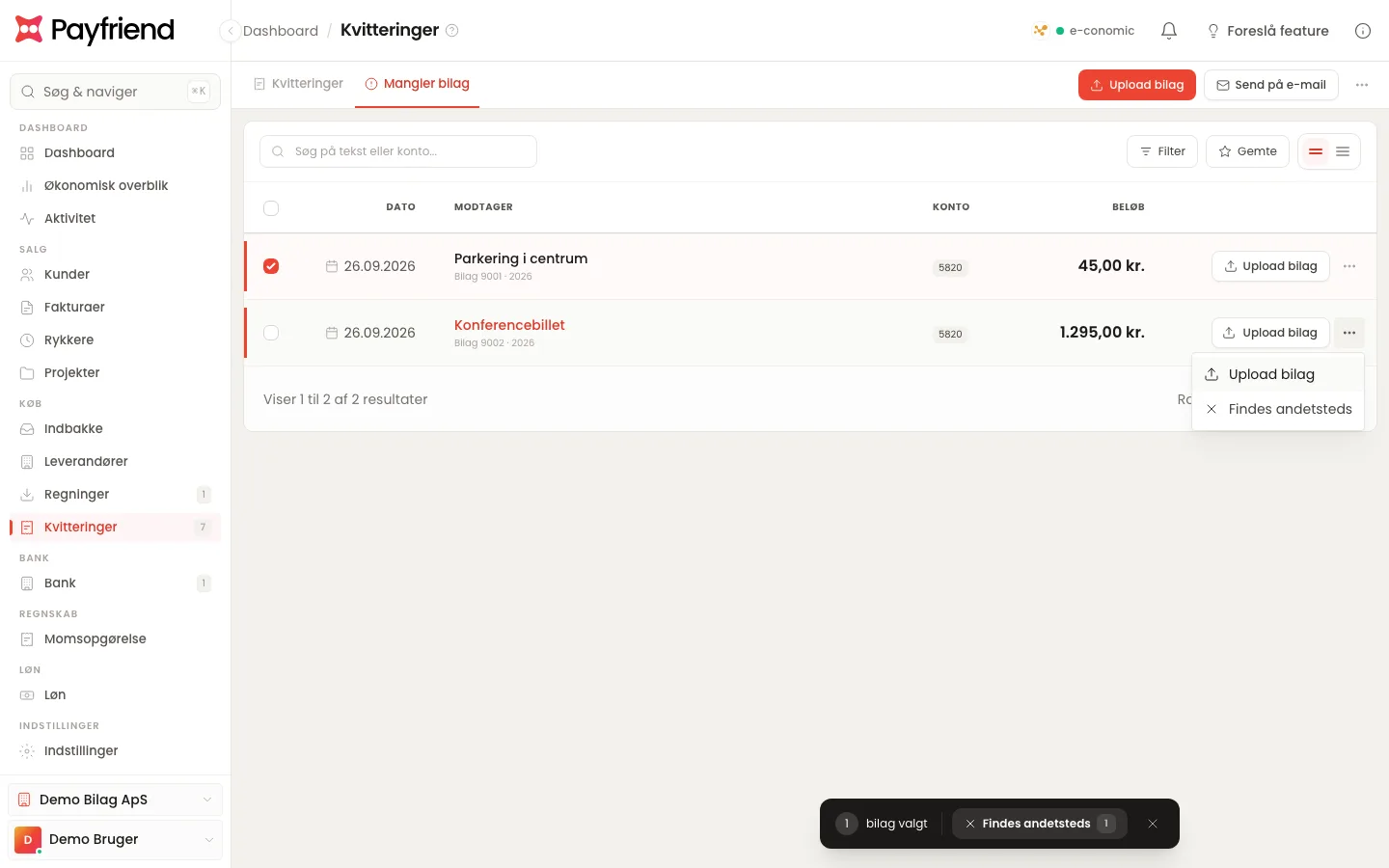The image size is (1389, 868).
Task: Uncheck the Parkering i centrum row
Action: (x=271, y=266)
